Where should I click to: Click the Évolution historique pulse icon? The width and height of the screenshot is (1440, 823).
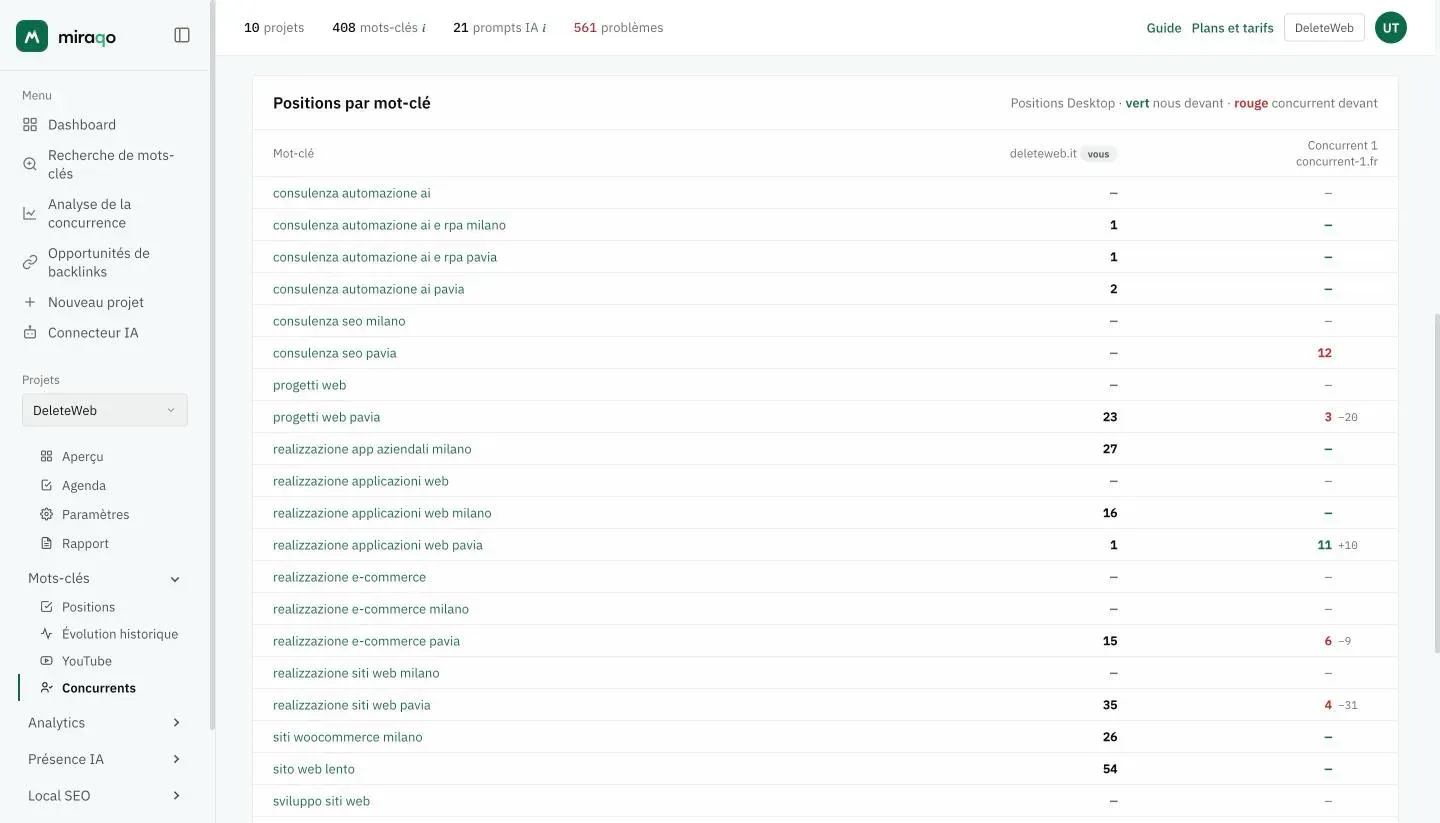(x=46, y=634)
